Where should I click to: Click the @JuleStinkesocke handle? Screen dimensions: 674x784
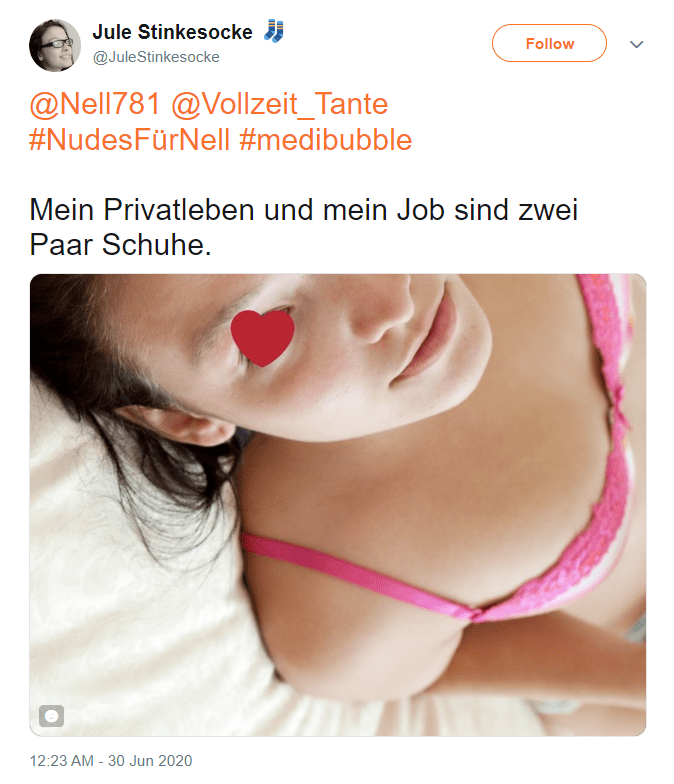pos(156,57)
